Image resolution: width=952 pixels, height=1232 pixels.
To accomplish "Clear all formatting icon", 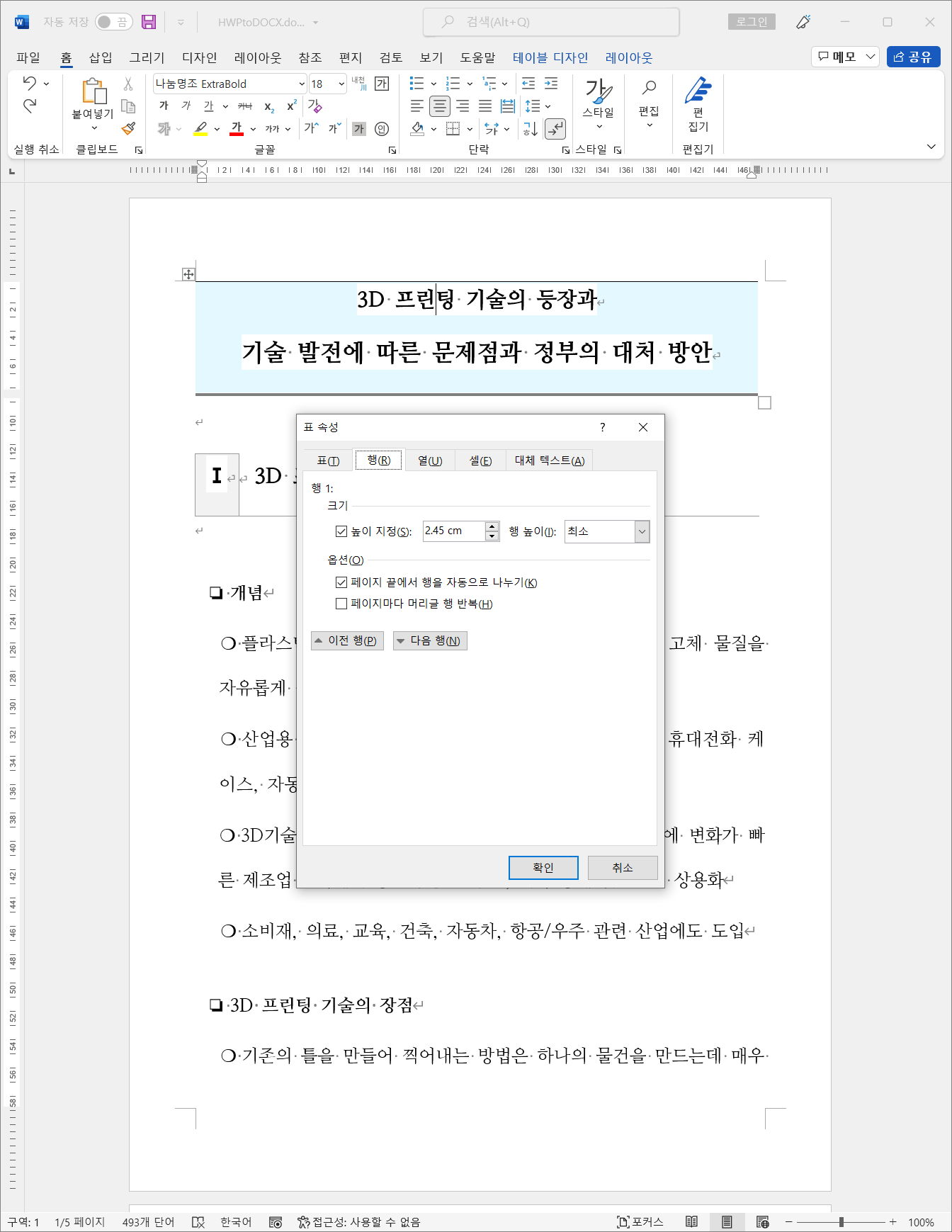I will pyautogui.click(x=314, y=106).
